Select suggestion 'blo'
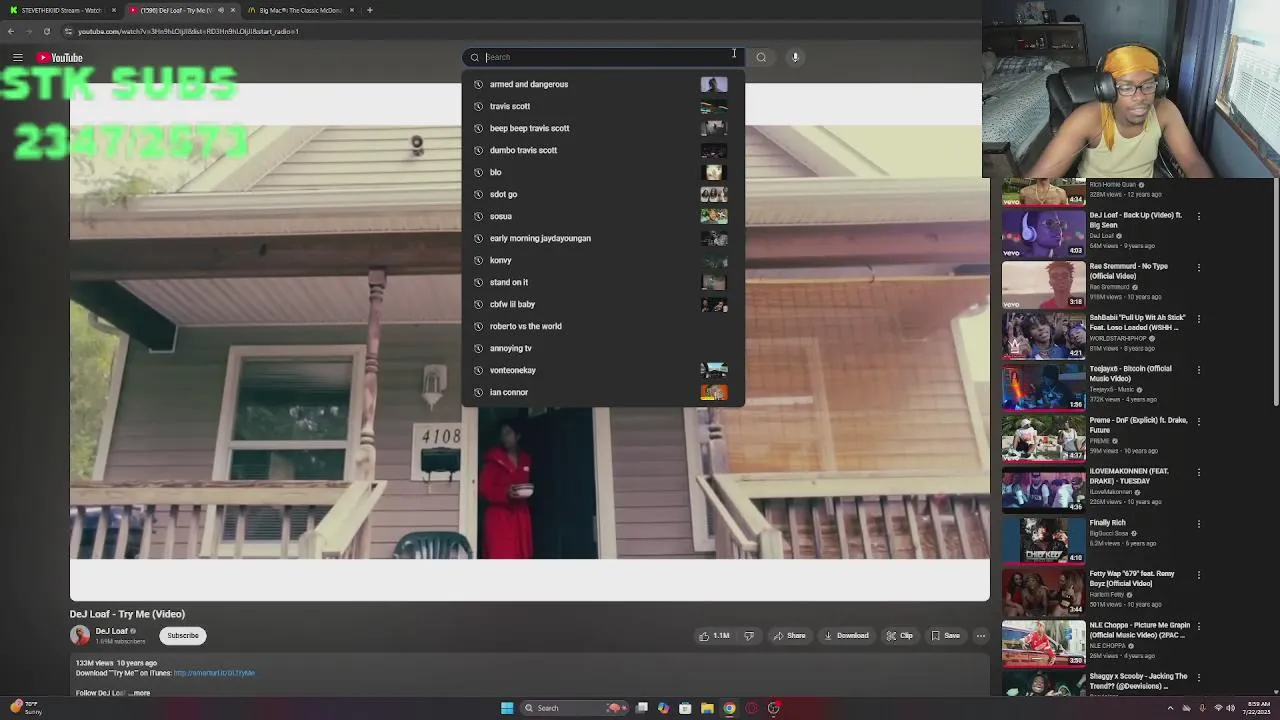1280x720 pixels. [x=603, y=172]
